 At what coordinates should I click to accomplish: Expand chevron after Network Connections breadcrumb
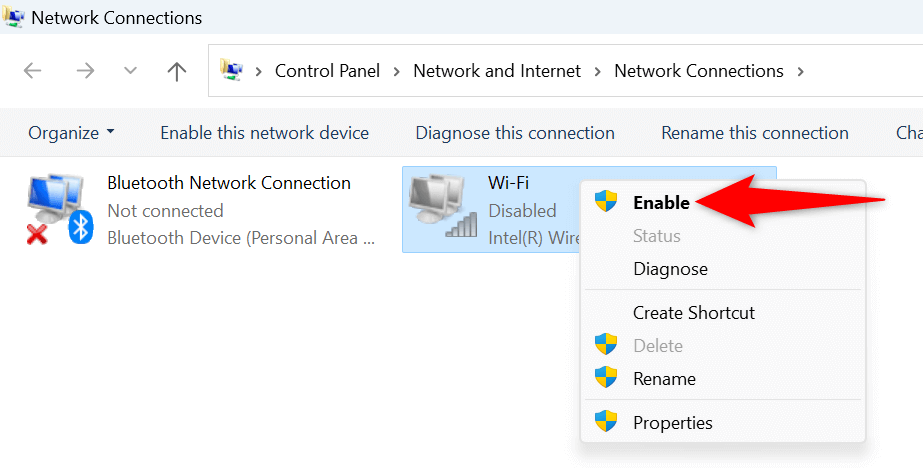[x=799, y=71]
